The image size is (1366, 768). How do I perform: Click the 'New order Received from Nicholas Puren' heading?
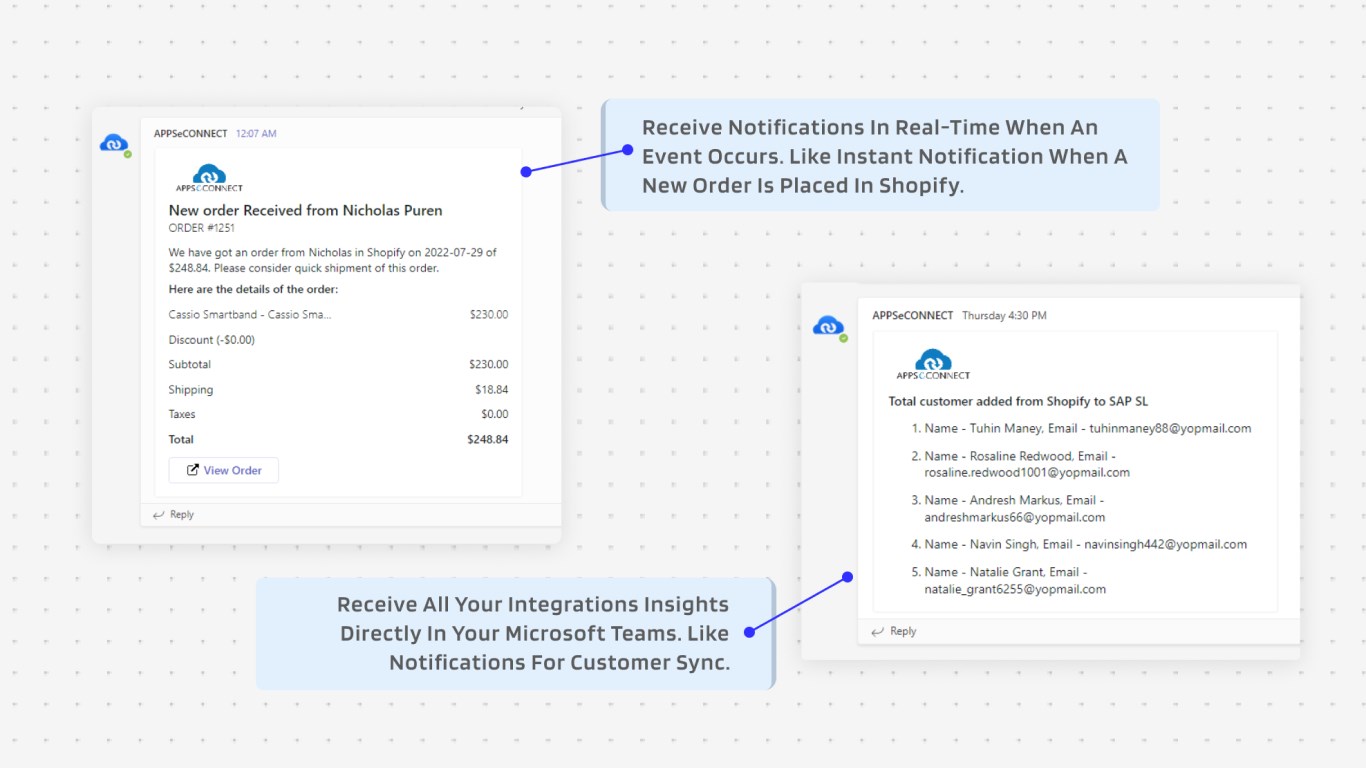pyautogui.click(x=305, y=210)
